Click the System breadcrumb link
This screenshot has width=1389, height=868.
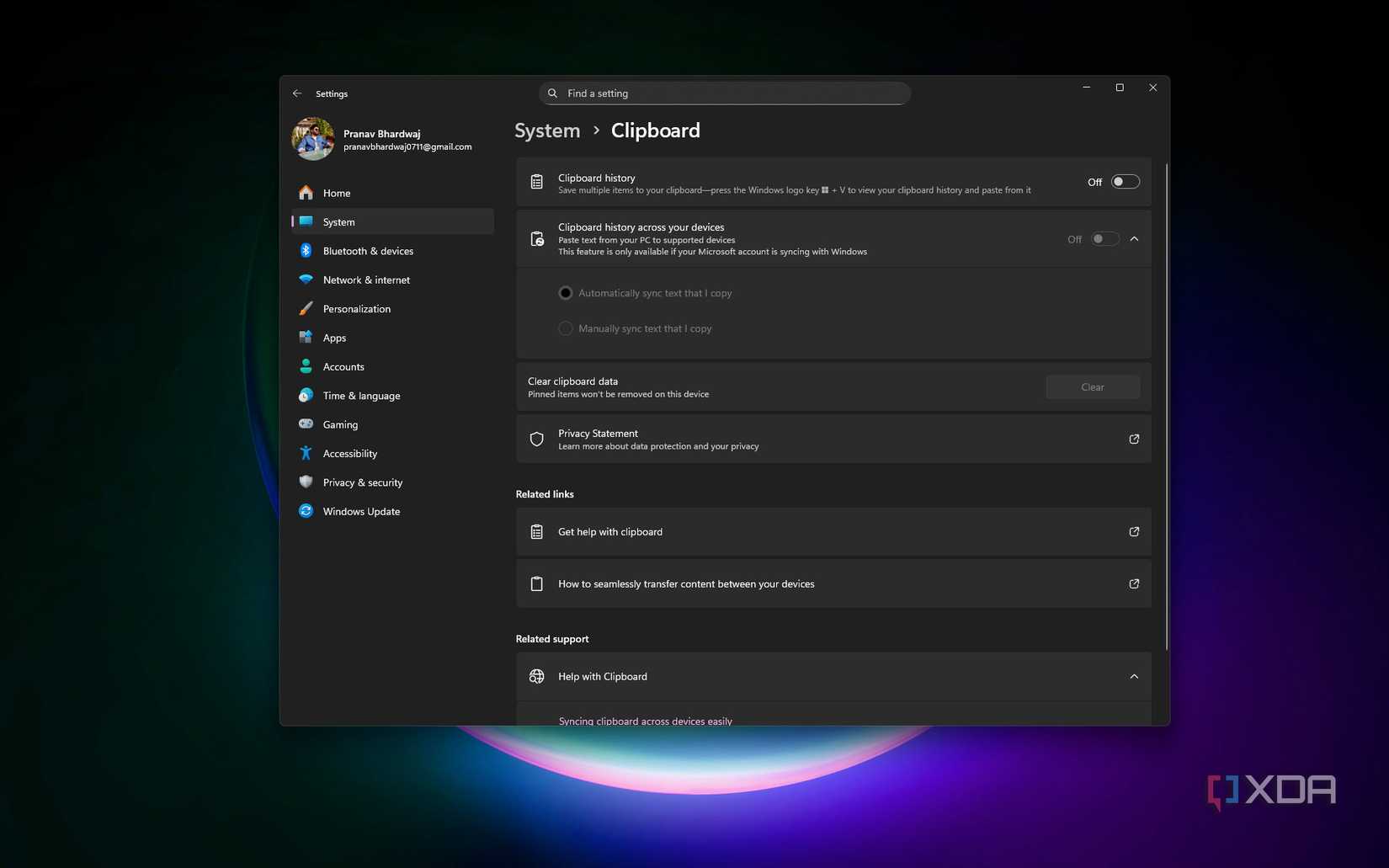pos(547,130)
